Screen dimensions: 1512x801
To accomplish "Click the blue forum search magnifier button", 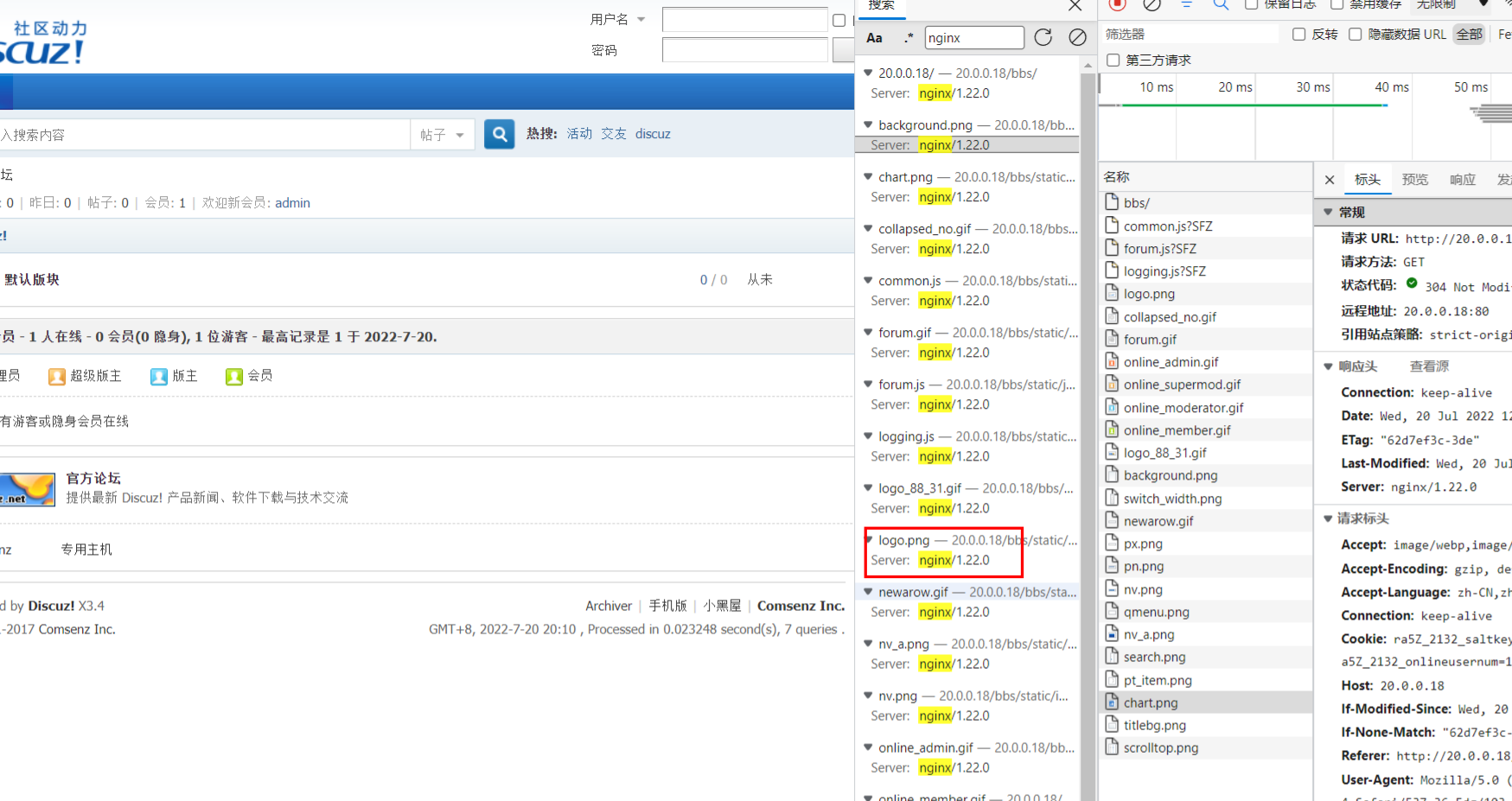I will coord(499,135).
